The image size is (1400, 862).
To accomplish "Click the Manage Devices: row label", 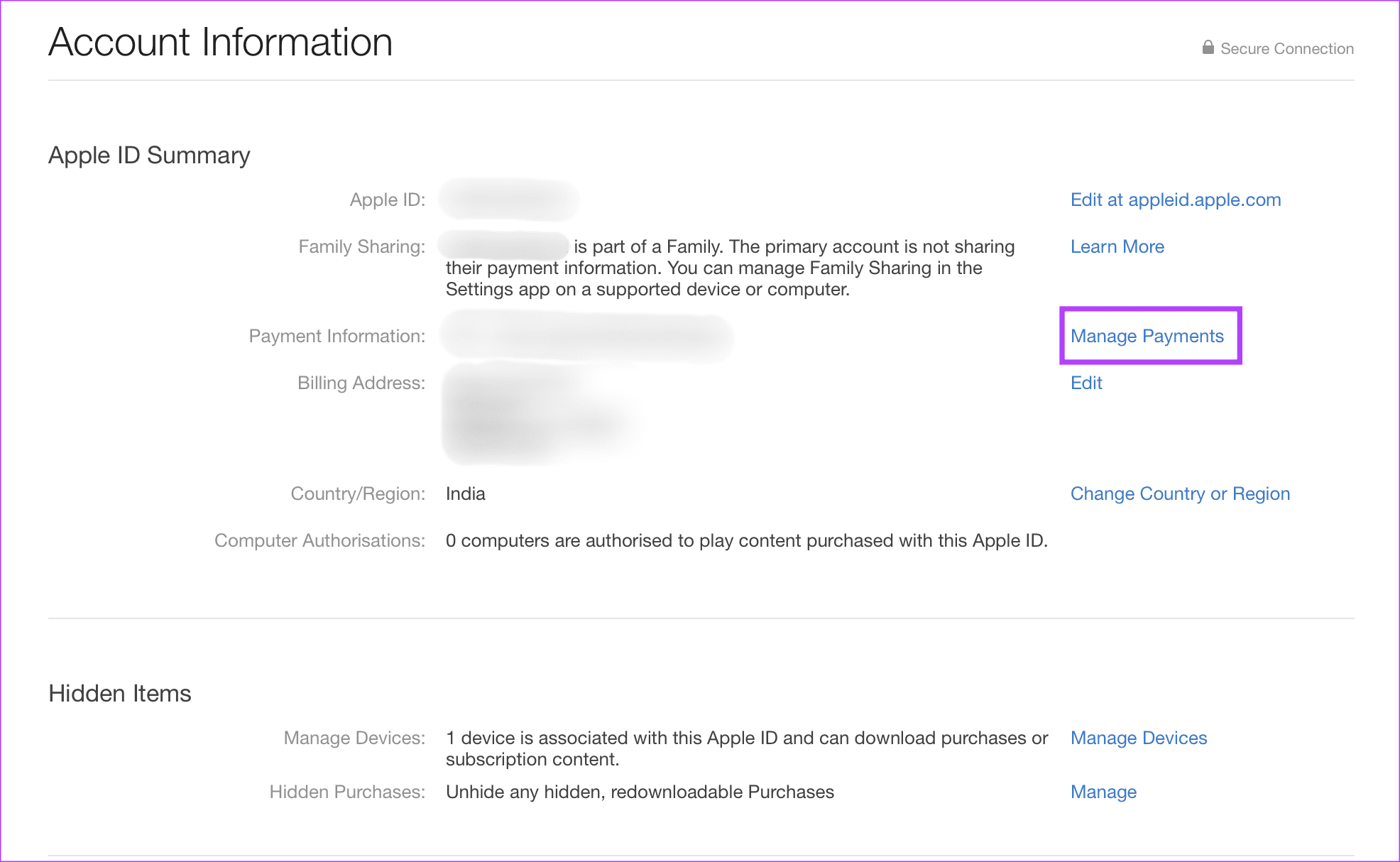I will (x=354, y=738).
